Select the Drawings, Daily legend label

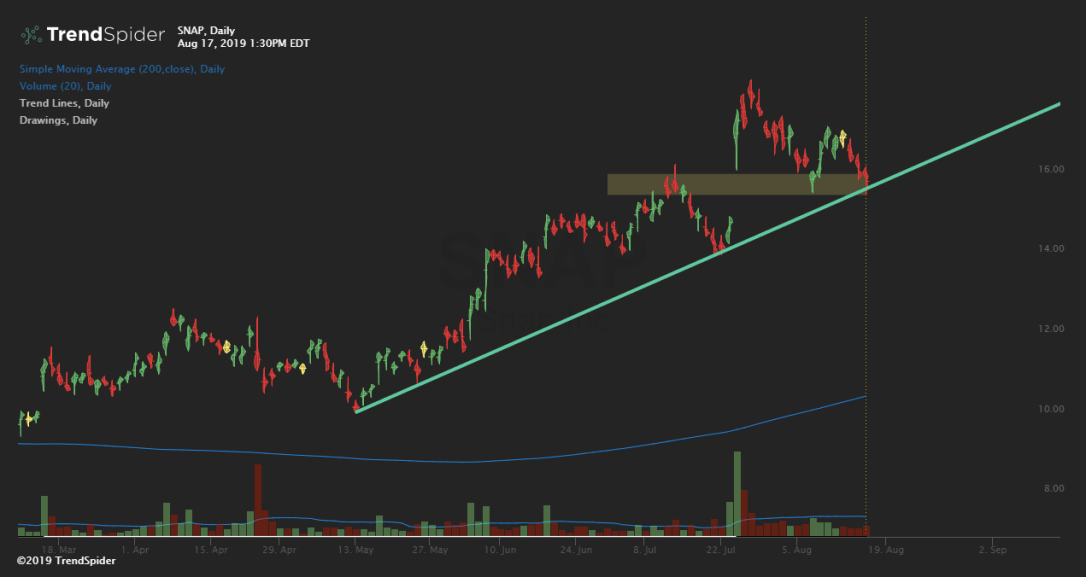58,120
